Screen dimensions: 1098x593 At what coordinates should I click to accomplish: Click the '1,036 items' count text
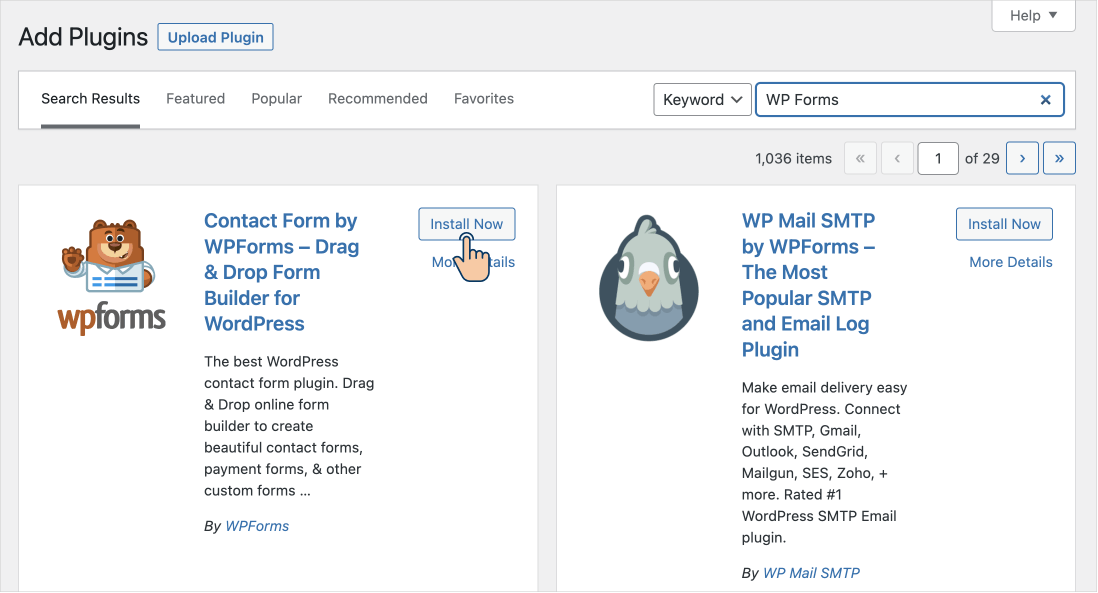pos(793,159)
